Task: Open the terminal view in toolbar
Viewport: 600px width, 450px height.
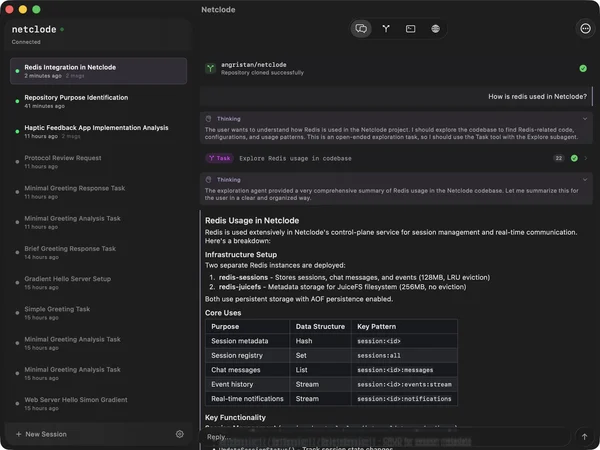Action: click(411, 29)
